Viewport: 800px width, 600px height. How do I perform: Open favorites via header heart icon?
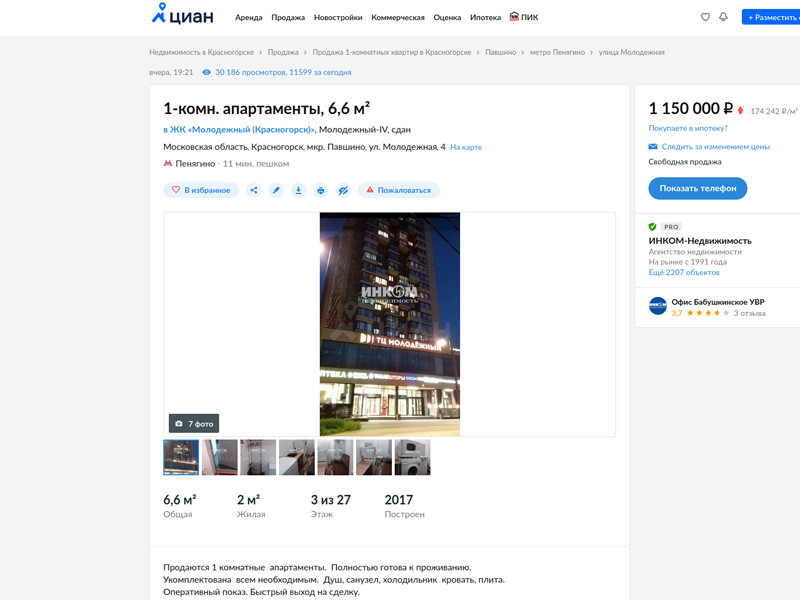click(705, 17)
